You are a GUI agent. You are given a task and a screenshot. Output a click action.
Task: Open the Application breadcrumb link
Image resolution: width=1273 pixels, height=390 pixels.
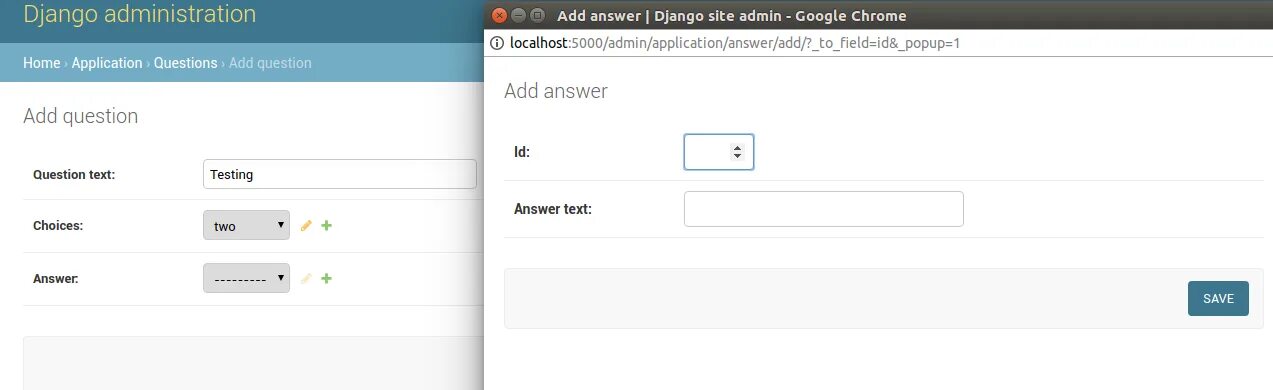click(107, 63)
